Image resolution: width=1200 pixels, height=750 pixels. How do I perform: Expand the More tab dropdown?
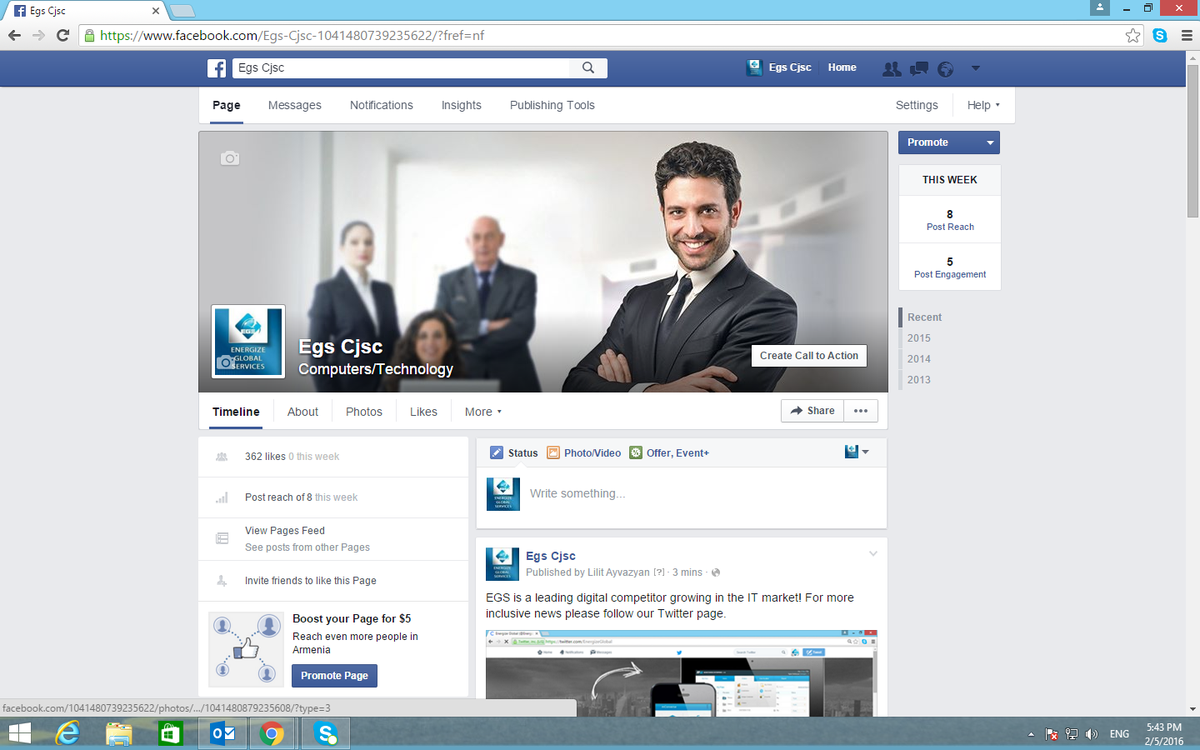[x=483, y=411]
